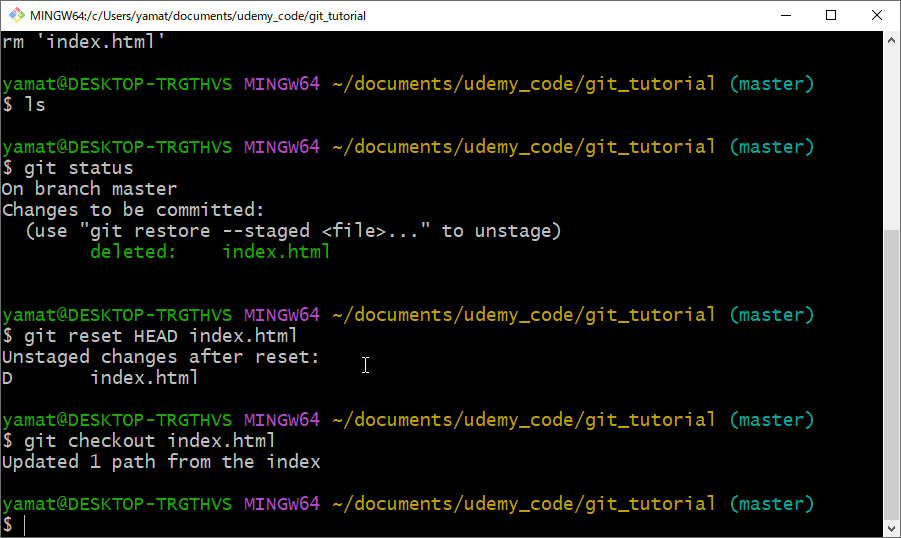
Task: Click the green index.html filename in status
Action: coord(276,252)
